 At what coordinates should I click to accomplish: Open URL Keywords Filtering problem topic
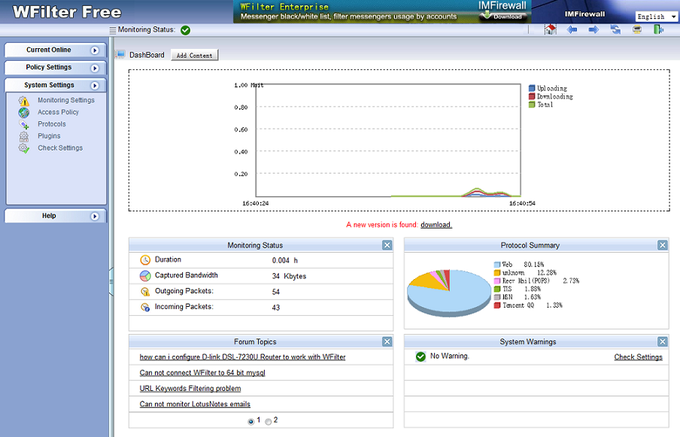tap(190, 388)
